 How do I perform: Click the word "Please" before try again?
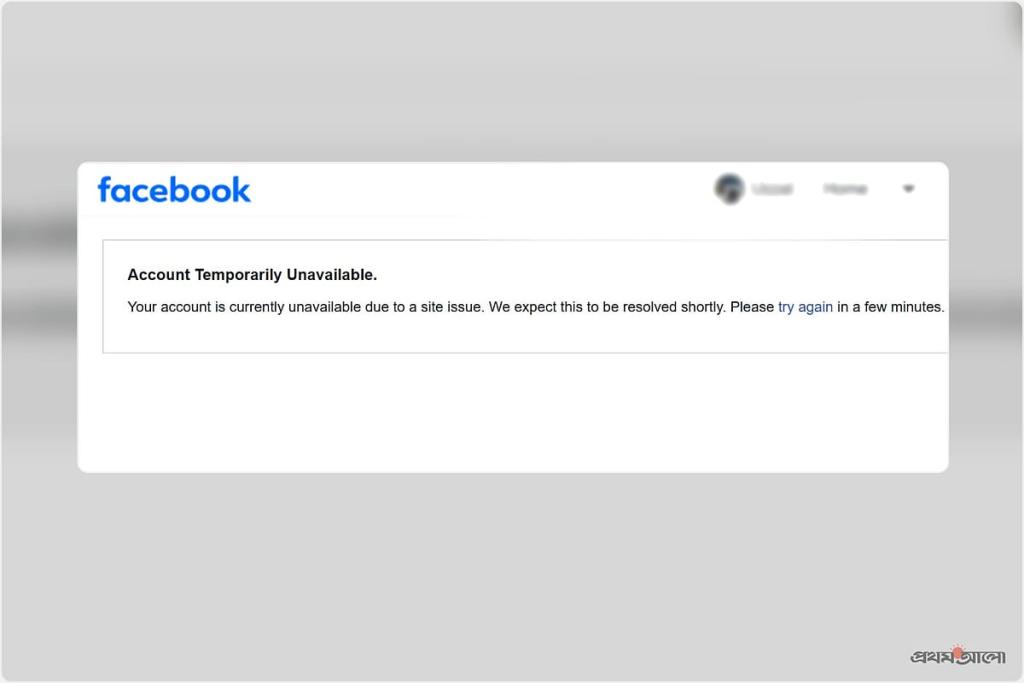tap(752, 307)
